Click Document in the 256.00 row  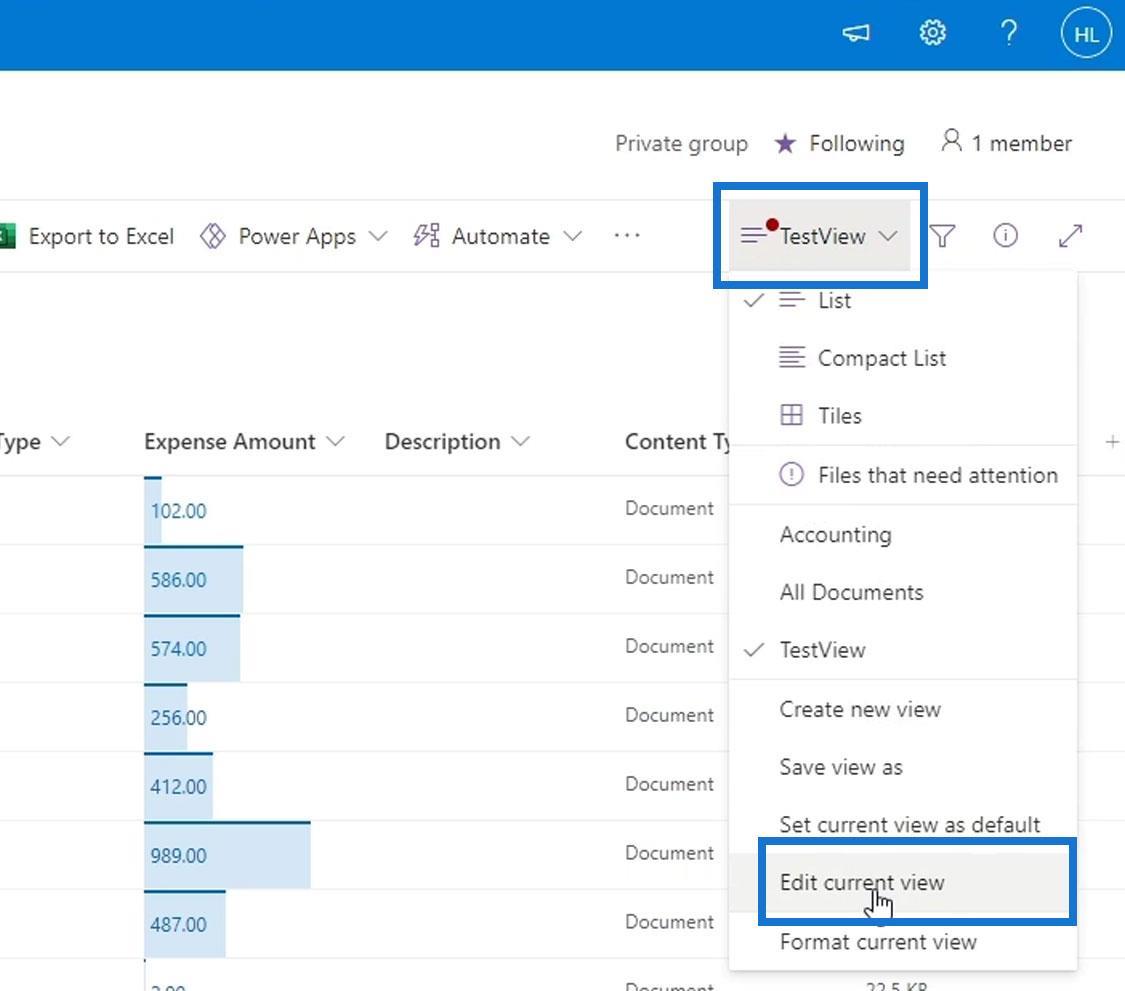[669, 715]
